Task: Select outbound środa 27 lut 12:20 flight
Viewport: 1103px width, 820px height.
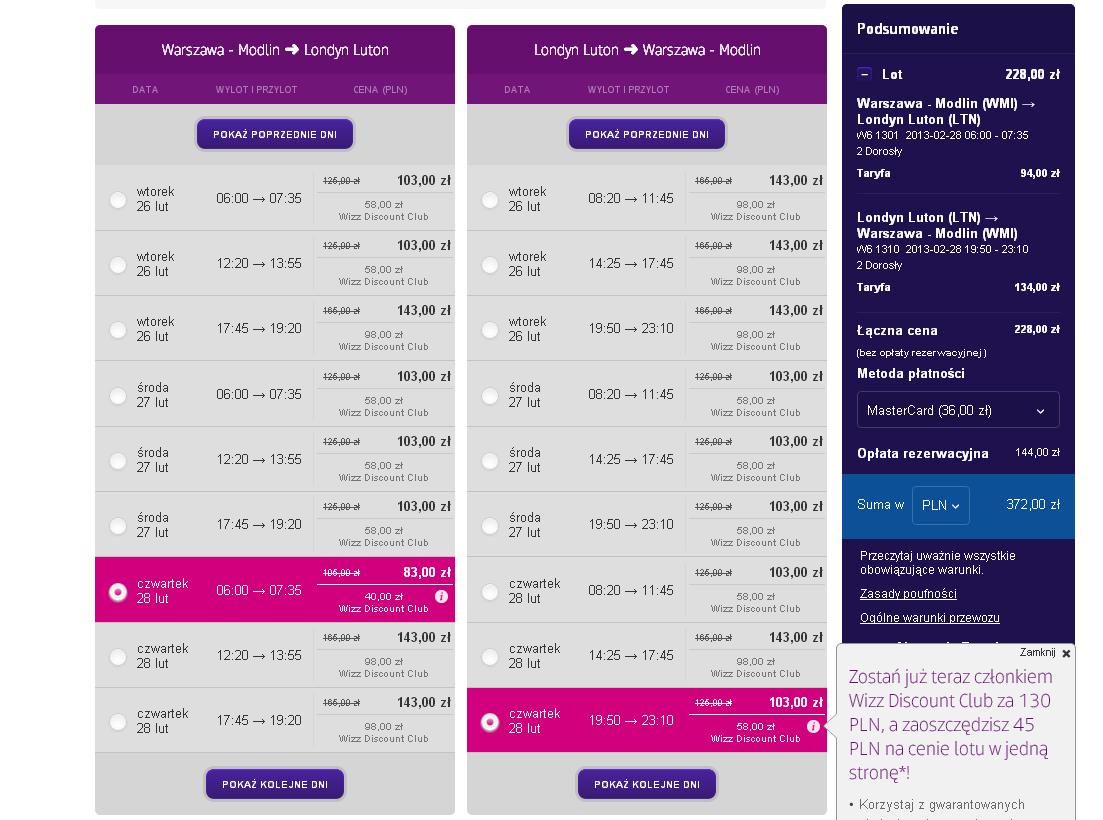Action: coord(118,461)
